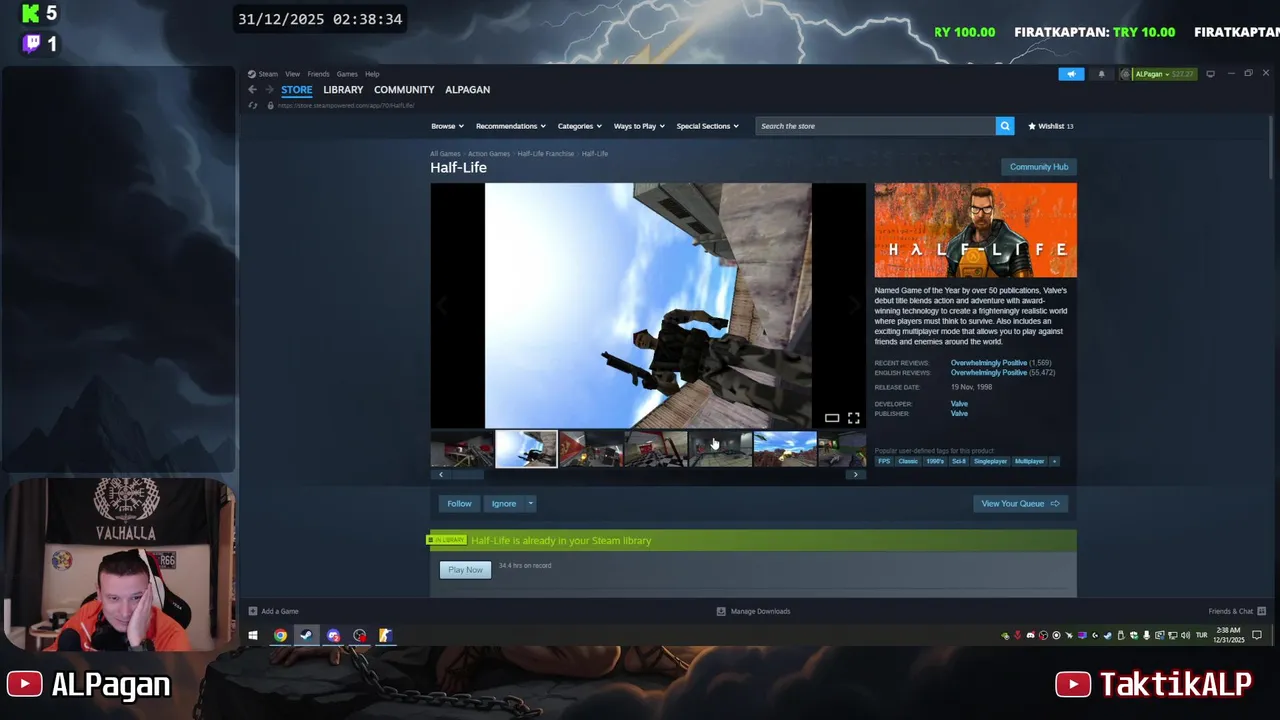
Task: Expand the Ways to Play dropdown
Action: tap(638, 126)
